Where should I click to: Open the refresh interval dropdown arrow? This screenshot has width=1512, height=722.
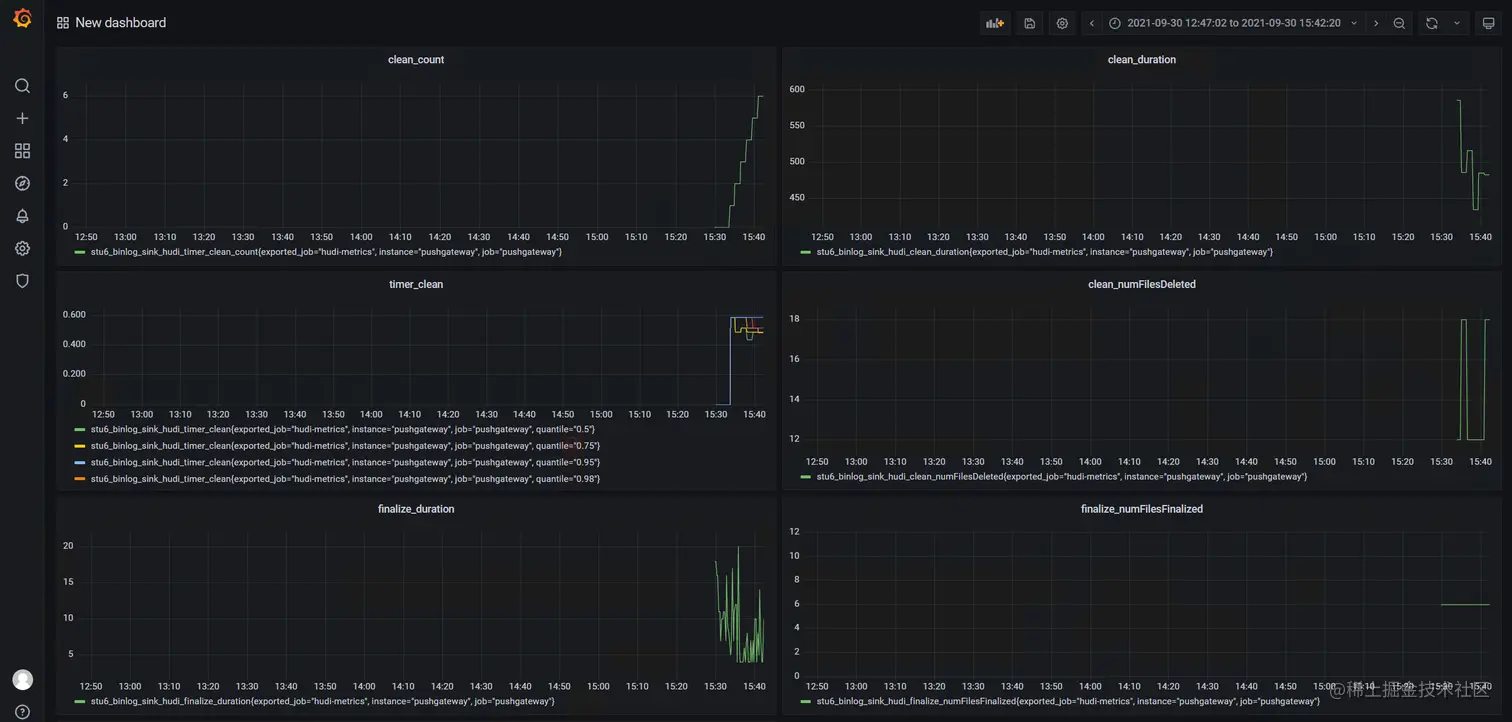1456,23
